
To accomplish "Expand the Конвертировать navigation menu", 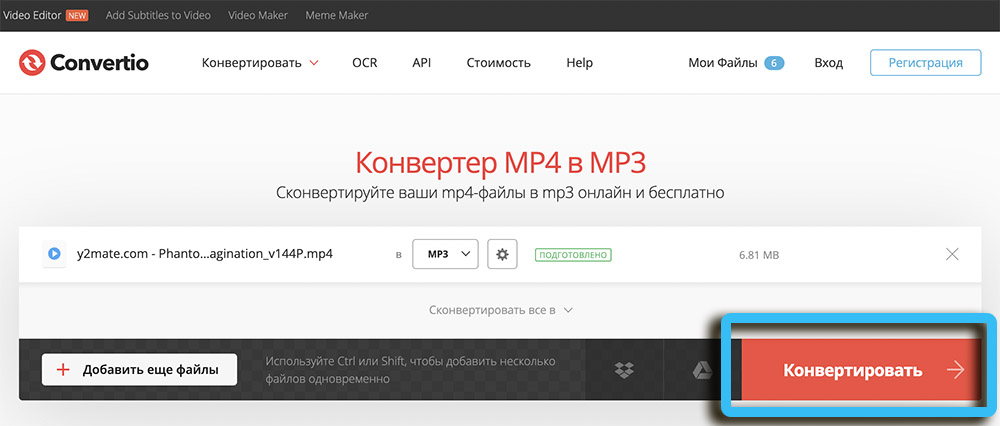I will tap(260, 63).
